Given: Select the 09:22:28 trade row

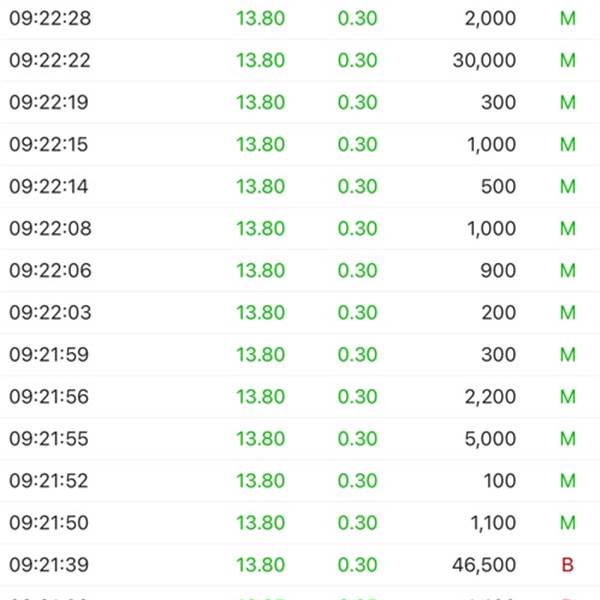Looking at the screenshot, I should 300,18.
